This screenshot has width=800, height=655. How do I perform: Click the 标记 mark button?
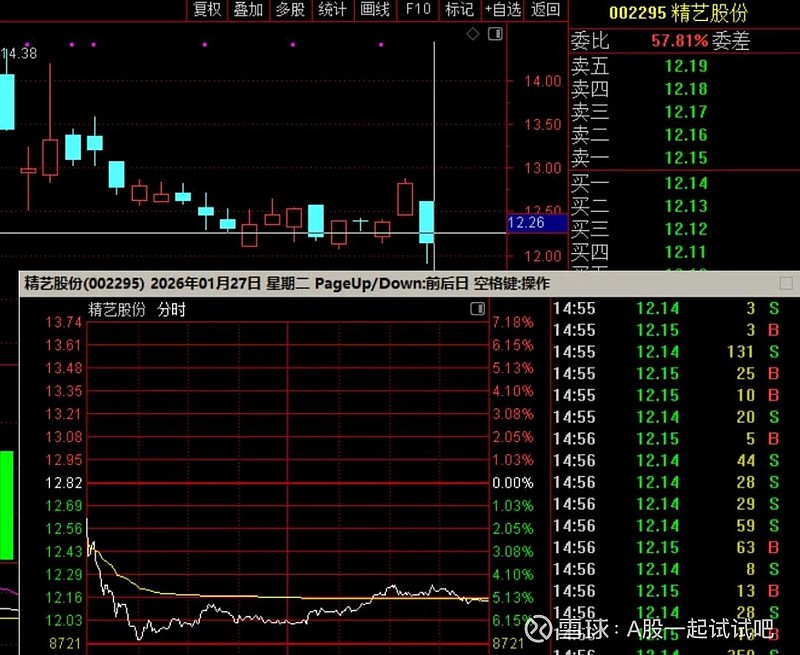click(460, 9)
